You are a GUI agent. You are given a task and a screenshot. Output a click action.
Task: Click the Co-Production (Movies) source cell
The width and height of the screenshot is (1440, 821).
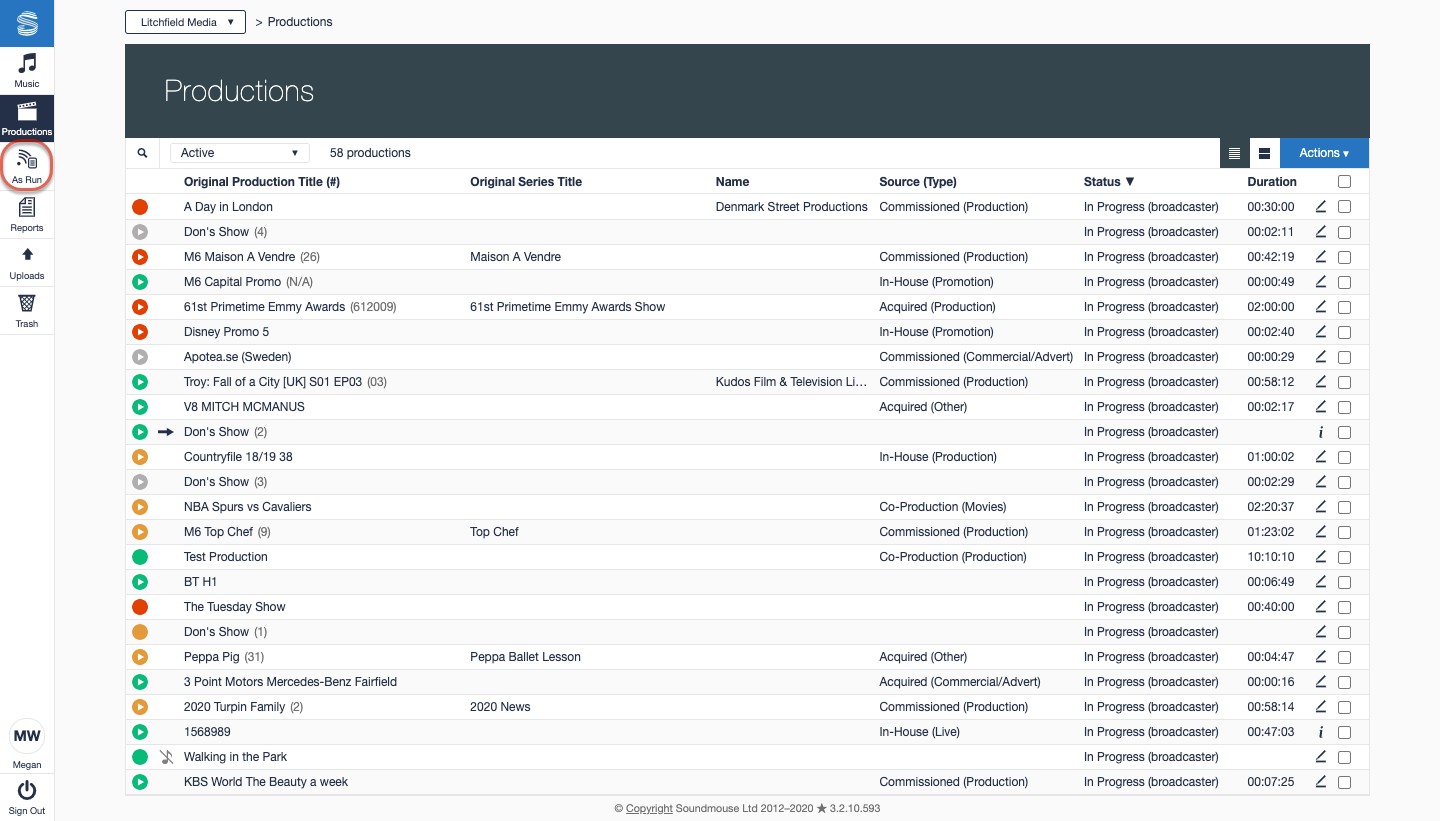pos(943,507)
